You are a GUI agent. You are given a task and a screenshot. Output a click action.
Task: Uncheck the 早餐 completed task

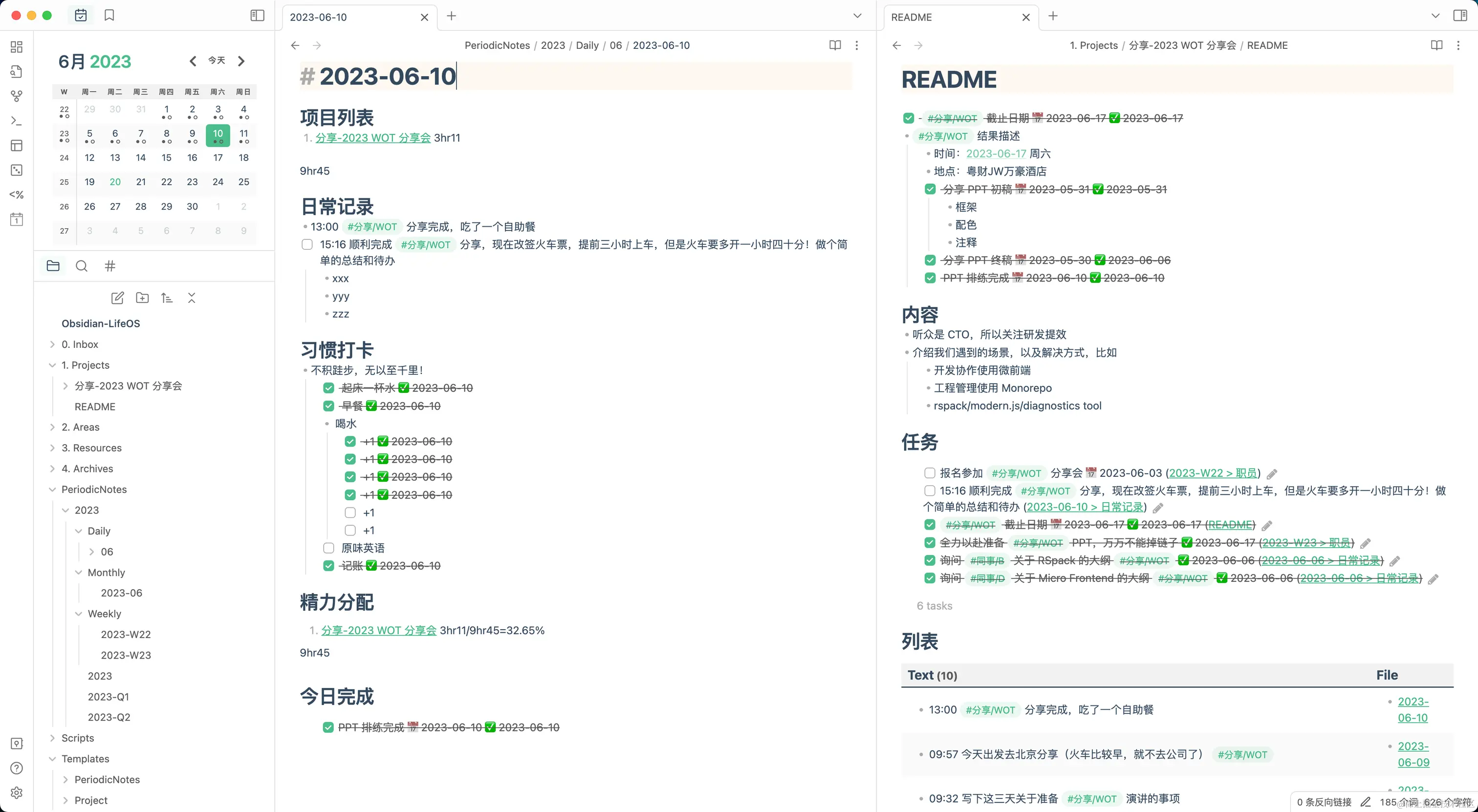[329, 406]
